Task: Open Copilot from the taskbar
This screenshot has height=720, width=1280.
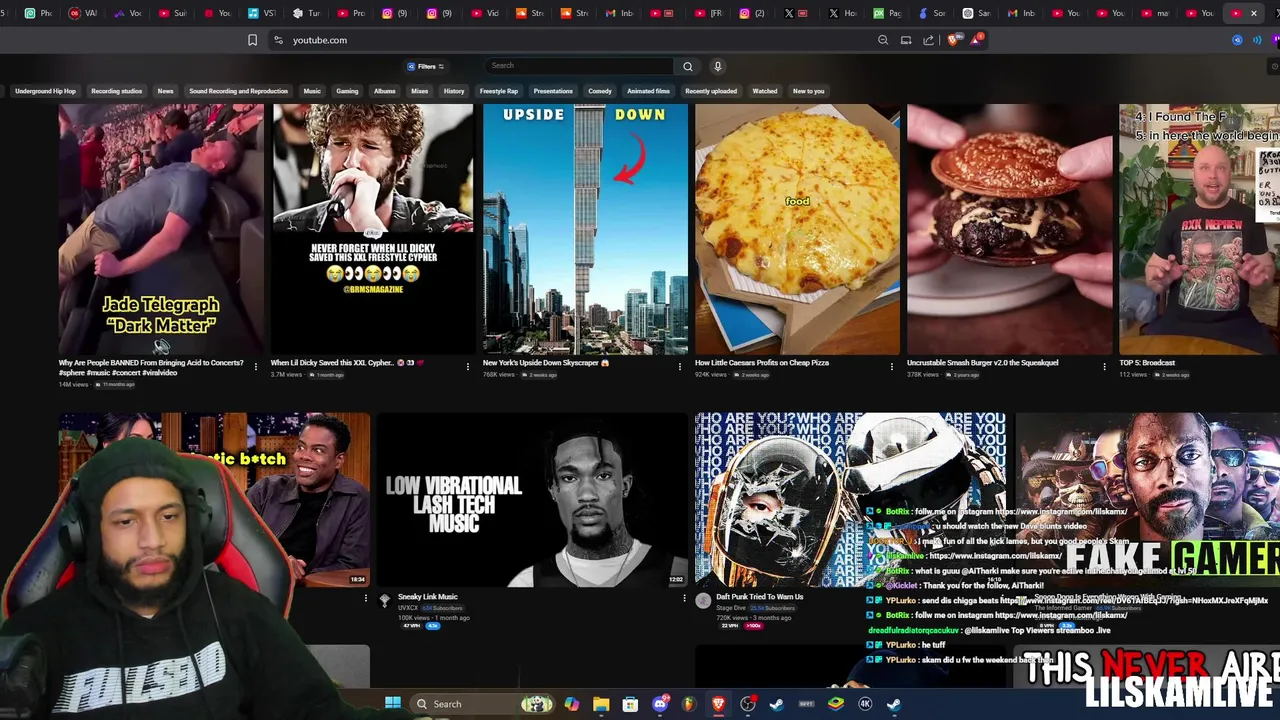Action: click(571, 704)
